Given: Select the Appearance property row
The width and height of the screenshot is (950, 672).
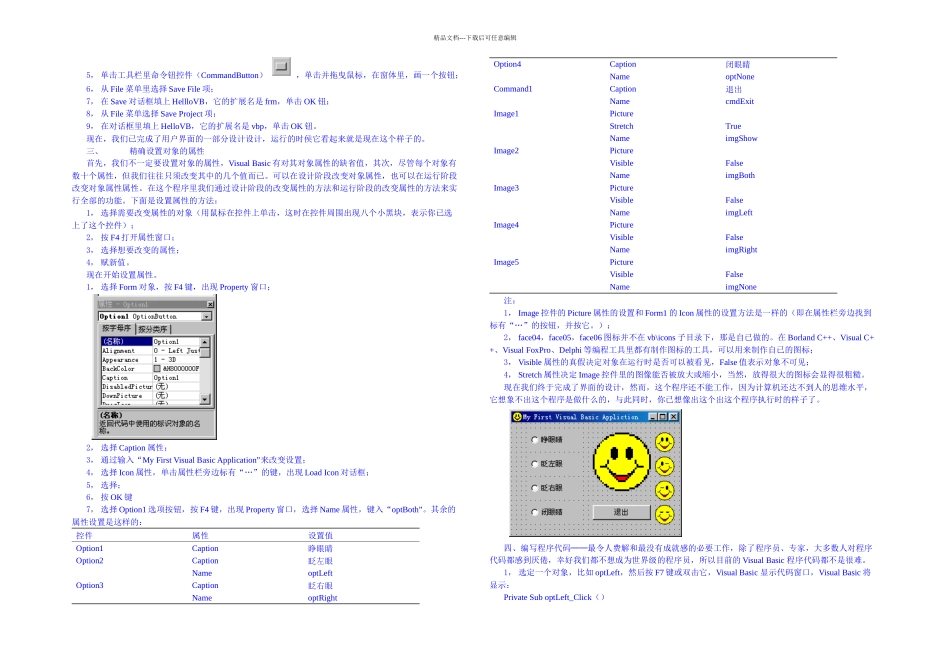Looking at the screenshot, I should click(150, 360).
